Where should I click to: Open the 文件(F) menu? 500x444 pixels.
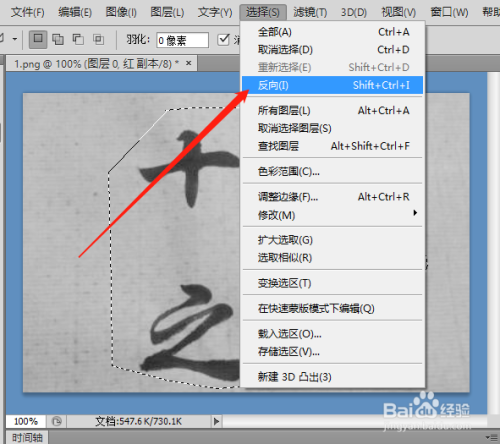point(27,13)
